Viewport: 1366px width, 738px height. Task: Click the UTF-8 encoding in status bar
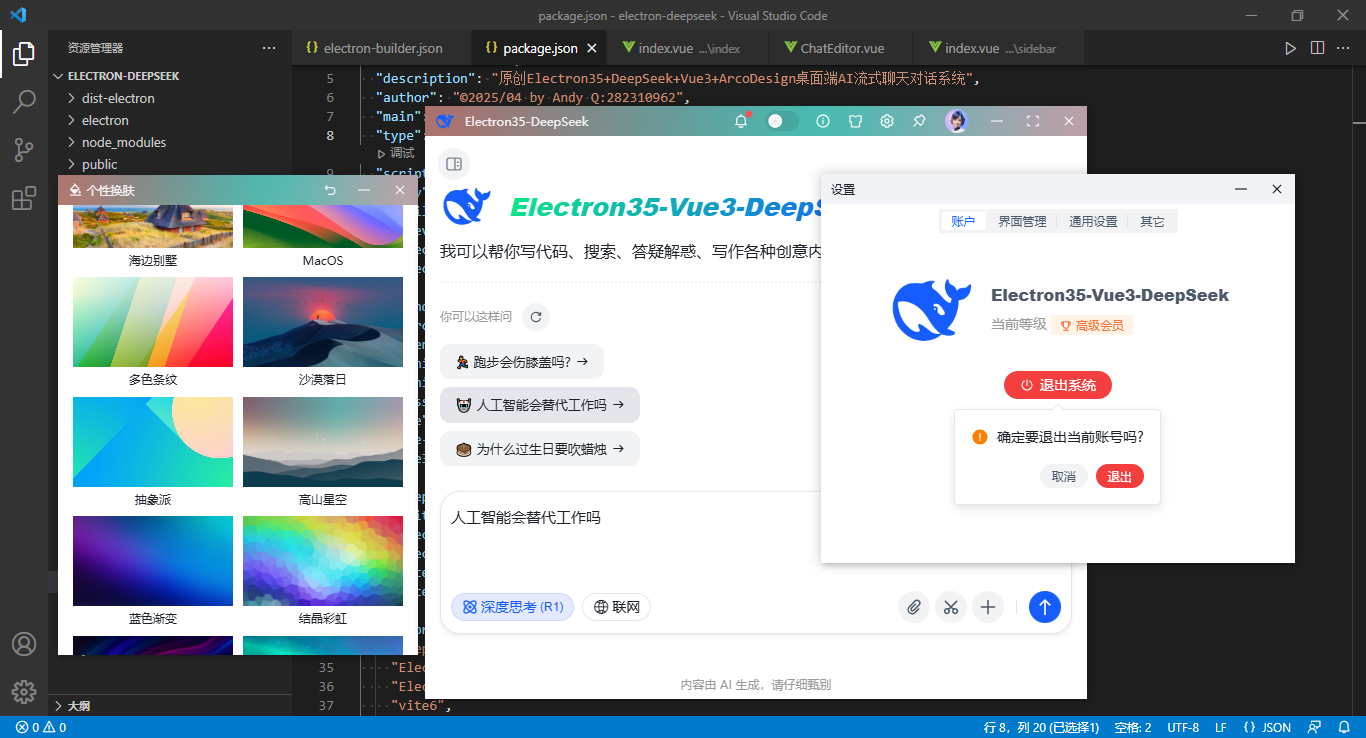tap(1183, 727)
